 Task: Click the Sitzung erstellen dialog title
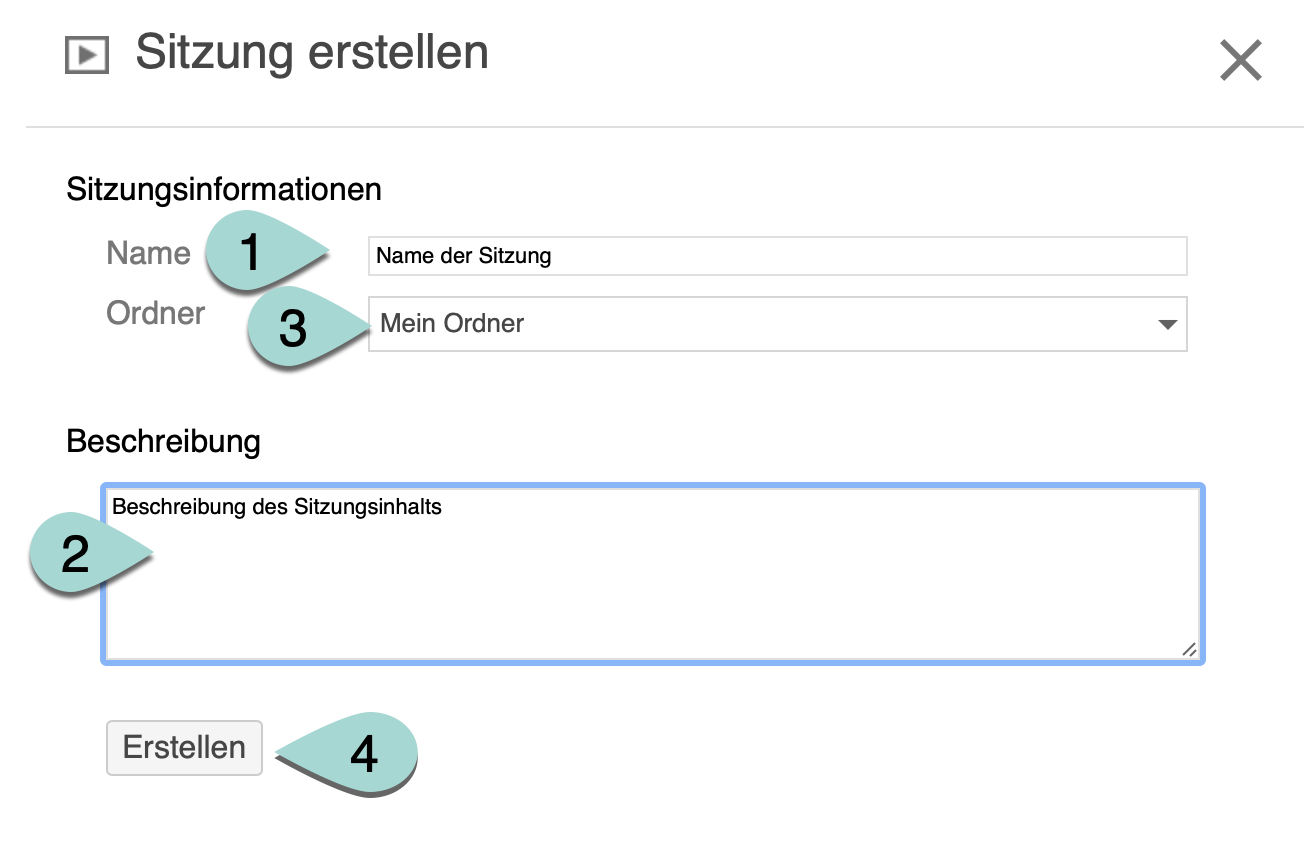tap(312, 53)
